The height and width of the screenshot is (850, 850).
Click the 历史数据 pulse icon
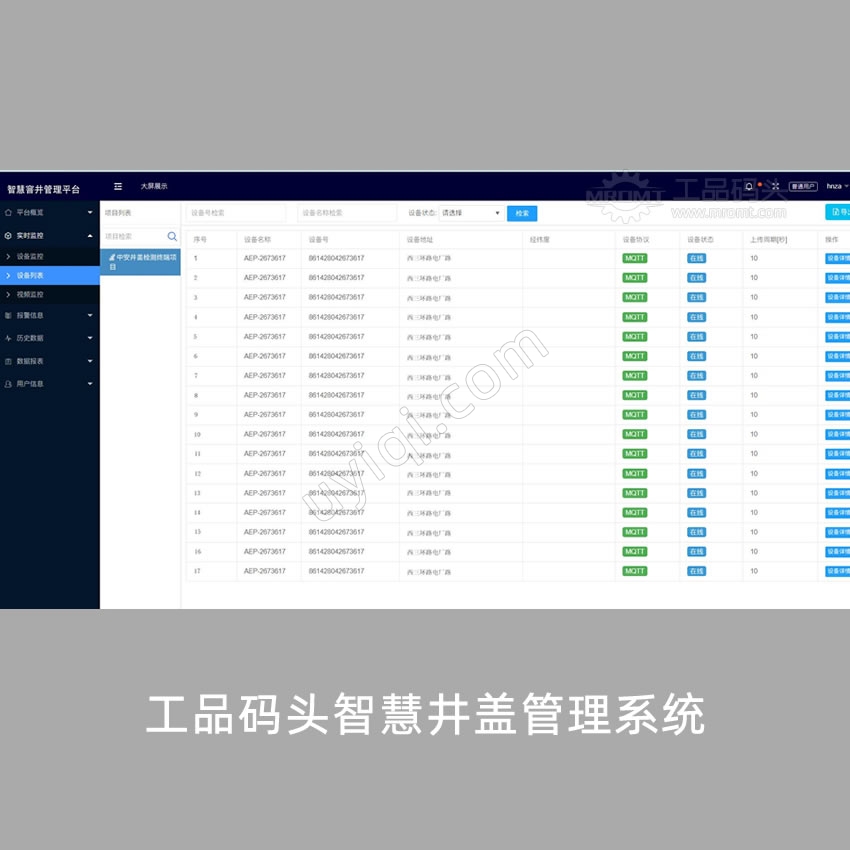coord(8,338)
